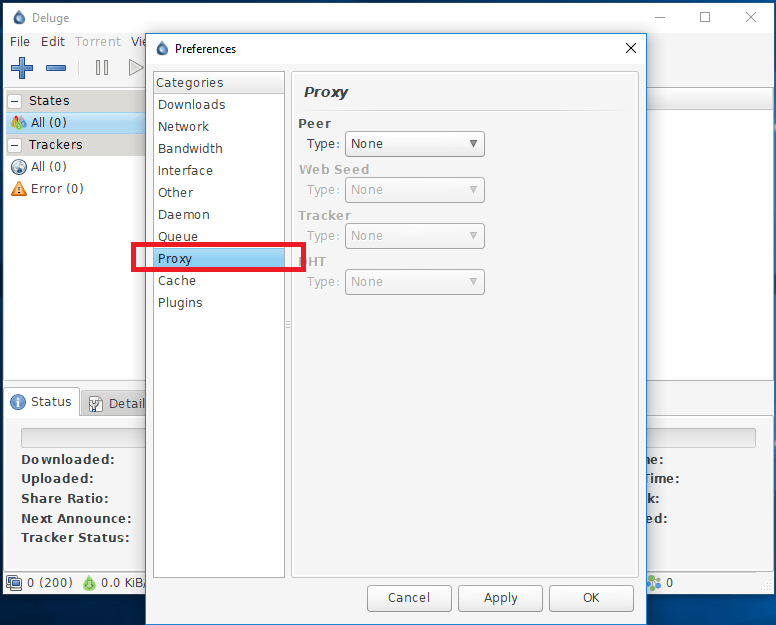The height and width of the screenshot is (625, 776).
Task: Click the Cancel button
Action: click(x=409, y=598)
